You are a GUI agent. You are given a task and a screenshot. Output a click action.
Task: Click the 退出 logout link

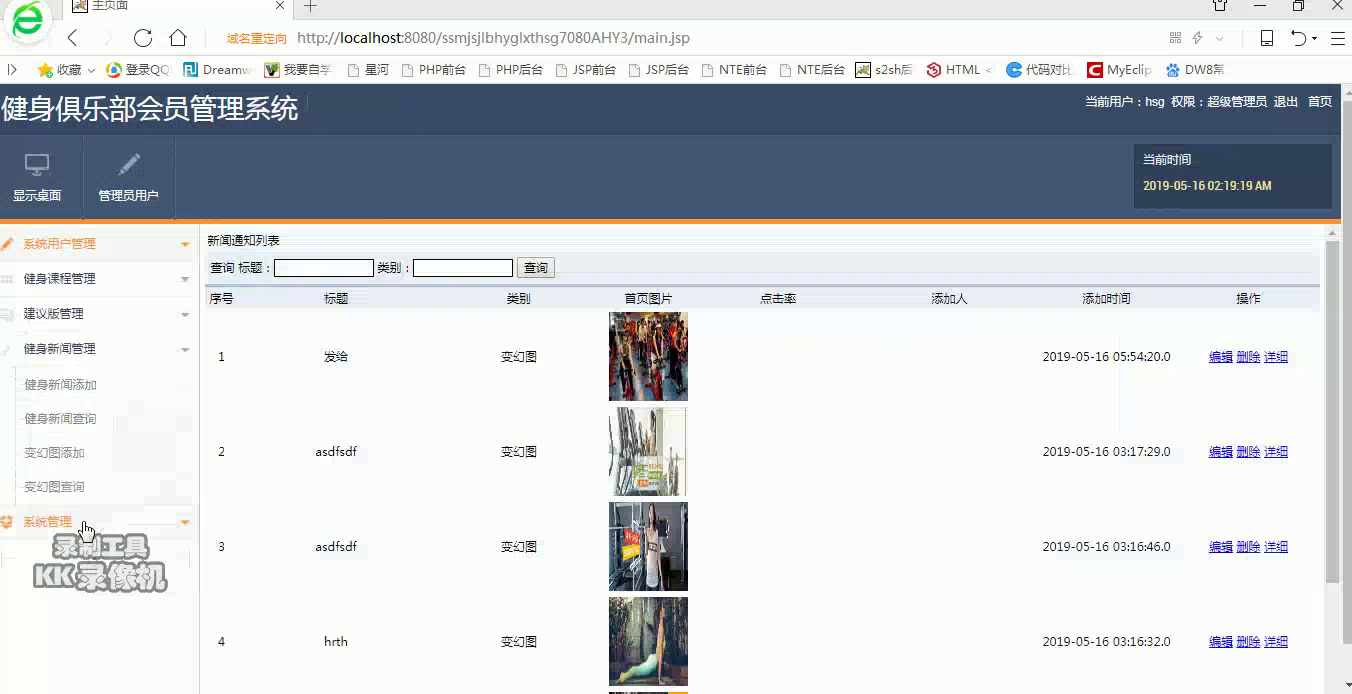(x=1285, y=102)
